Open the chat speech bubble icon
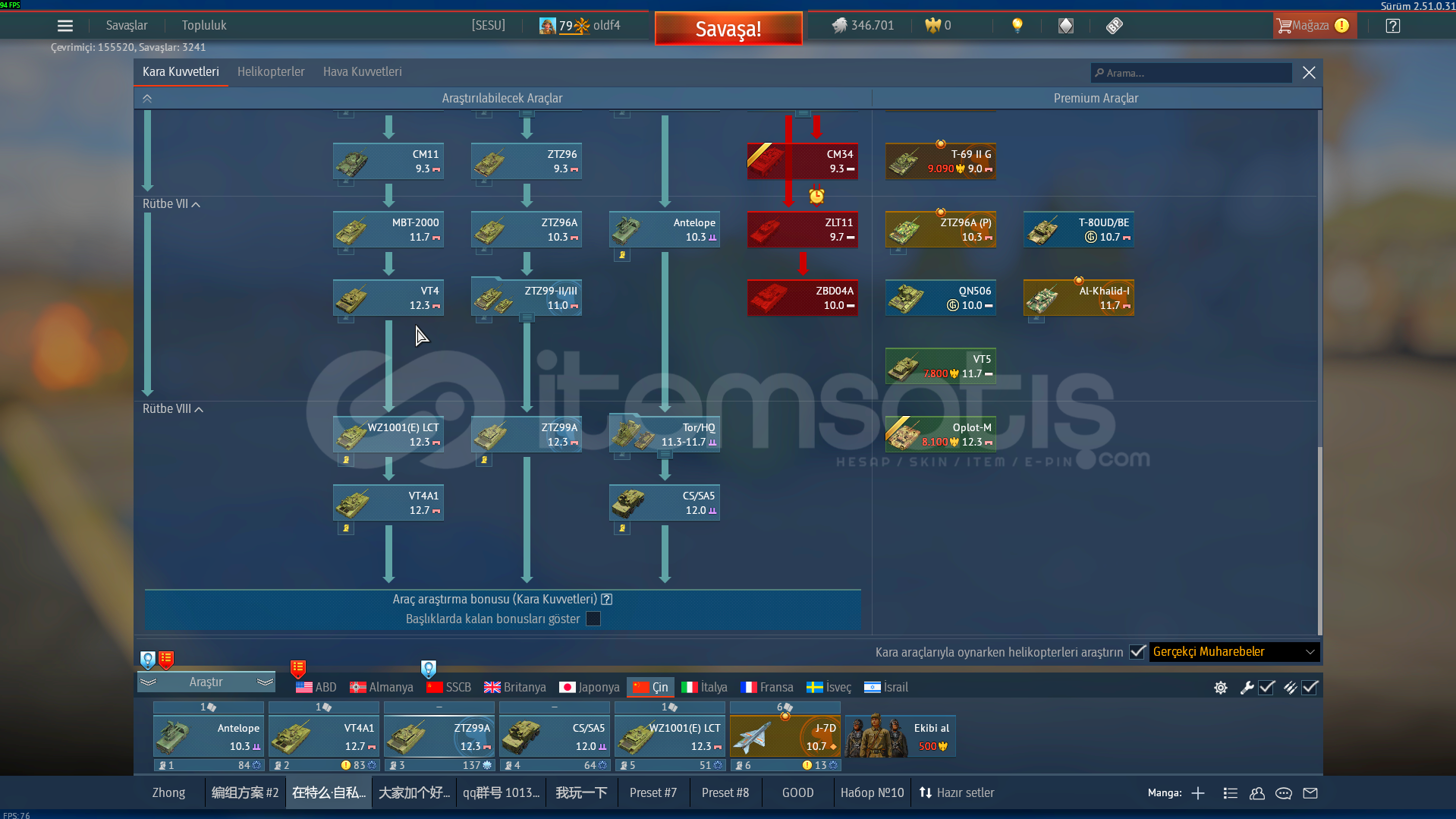Viewport: 1456px width, 819px height. (x=1284, y=793)
